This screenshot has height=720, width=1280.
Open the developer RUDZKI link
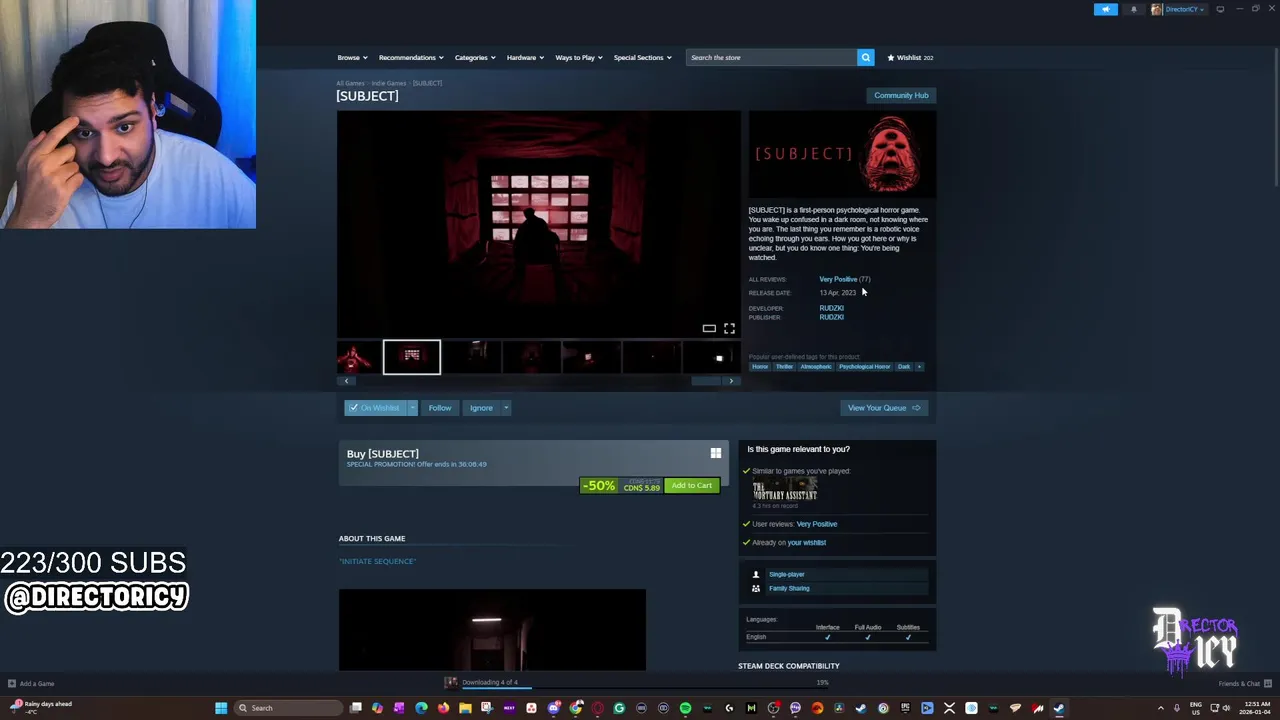tap(831, 308)
